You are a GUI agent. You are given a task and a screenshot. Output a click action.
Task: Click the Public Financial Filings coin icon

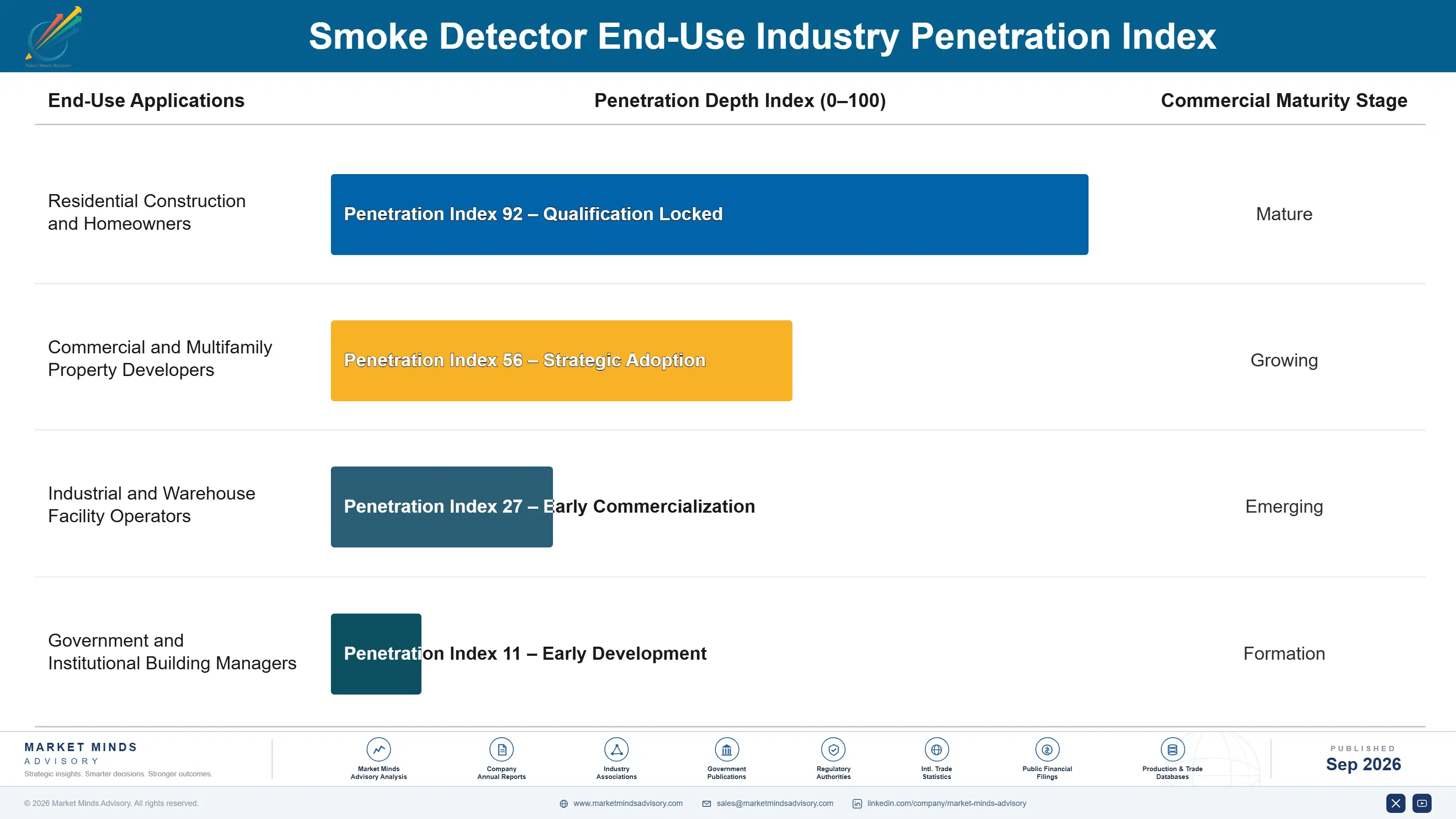pos(1047,749)
